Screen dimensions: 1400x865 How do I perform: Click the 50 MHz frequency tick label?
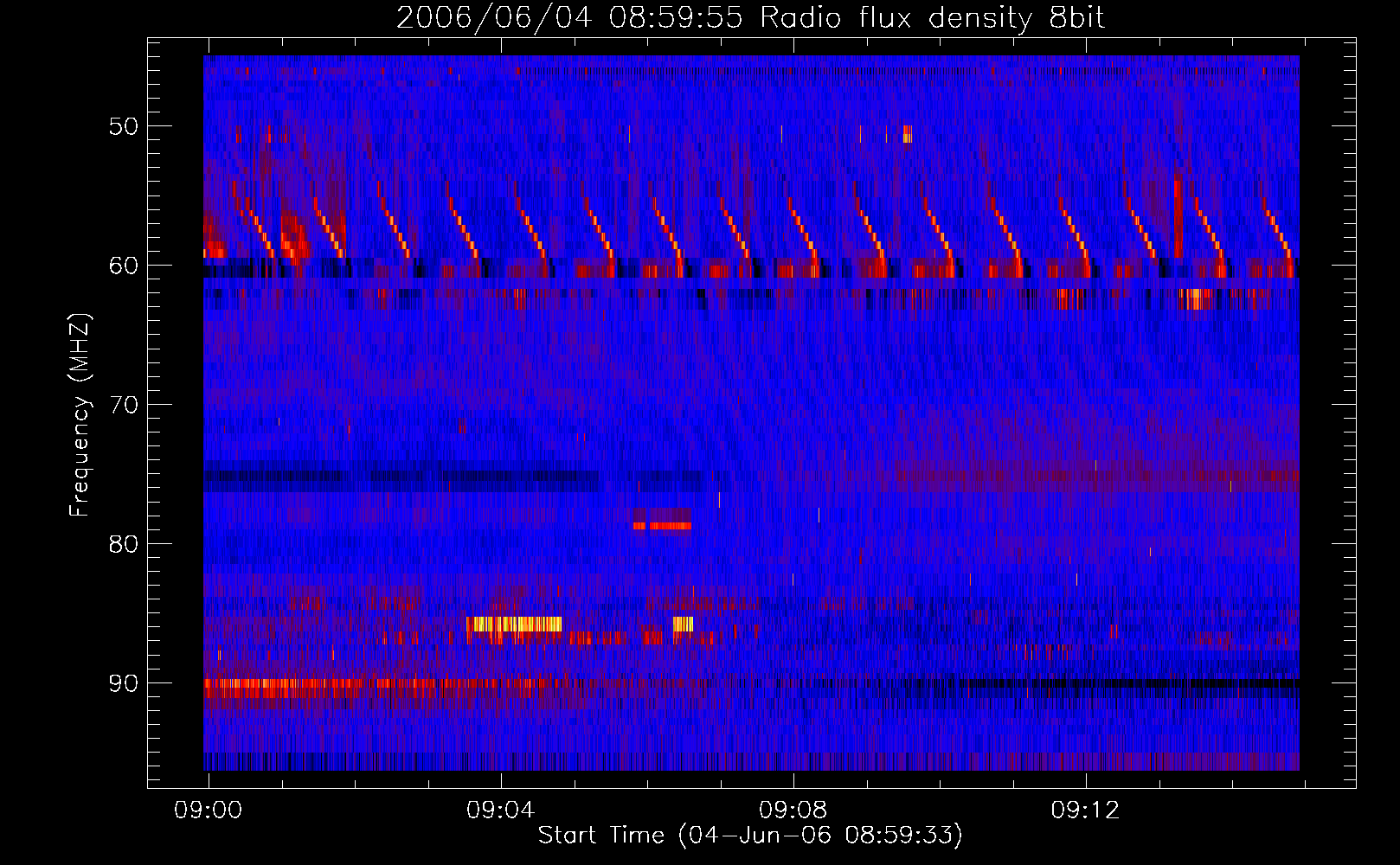pos(124,126)
